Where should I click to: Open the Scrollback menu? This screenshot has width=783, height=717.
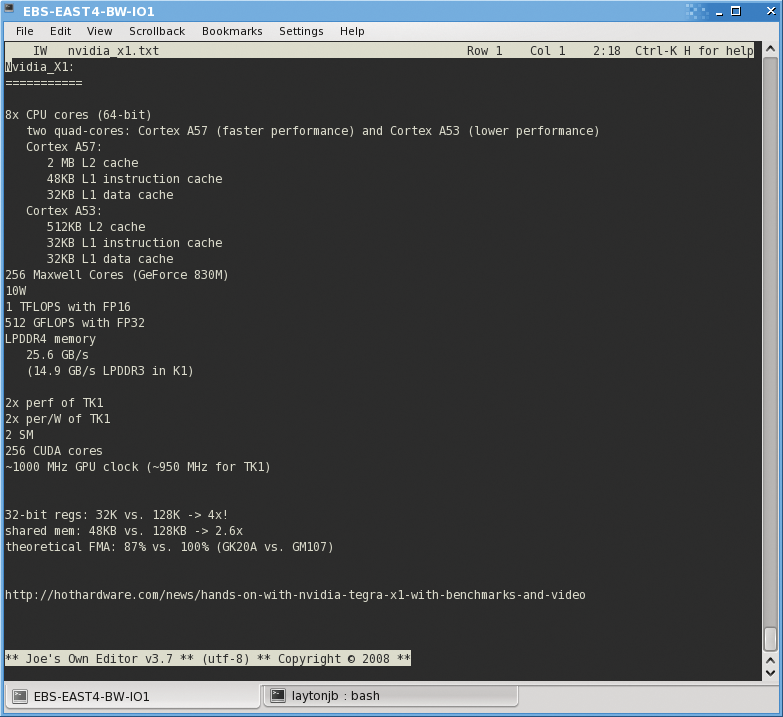click(x=157, y=31)
